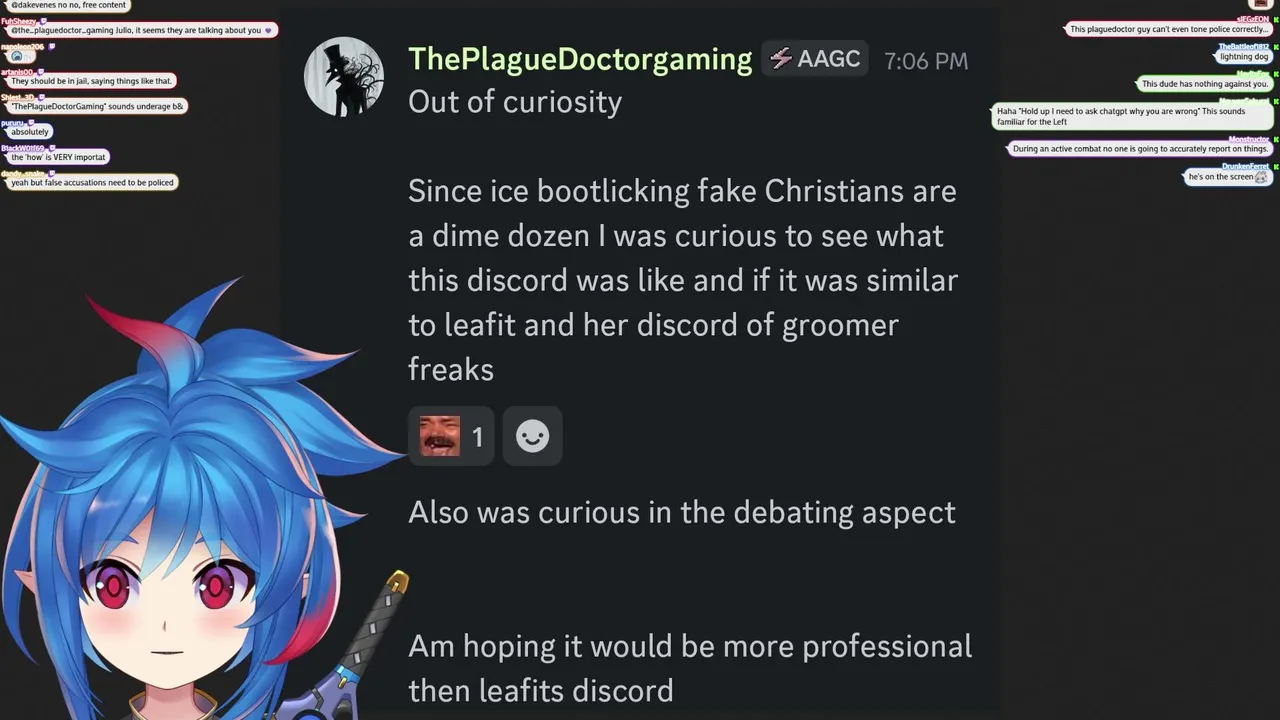Click the purple heart in FuhSheezy's message
This screenshot has width=1280, height=720.
[268, 31]
